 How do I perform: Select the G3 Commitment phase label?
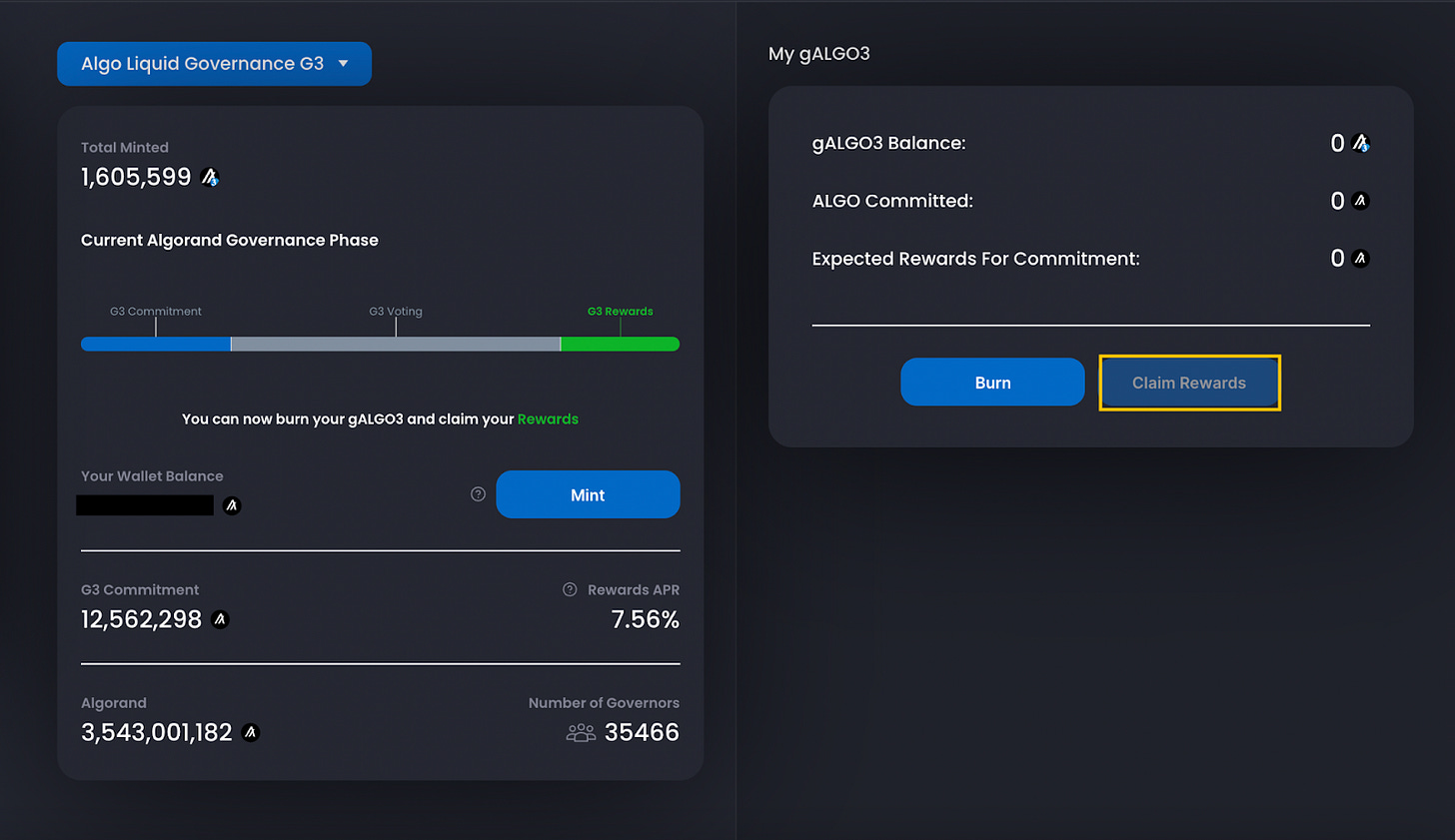156,312
